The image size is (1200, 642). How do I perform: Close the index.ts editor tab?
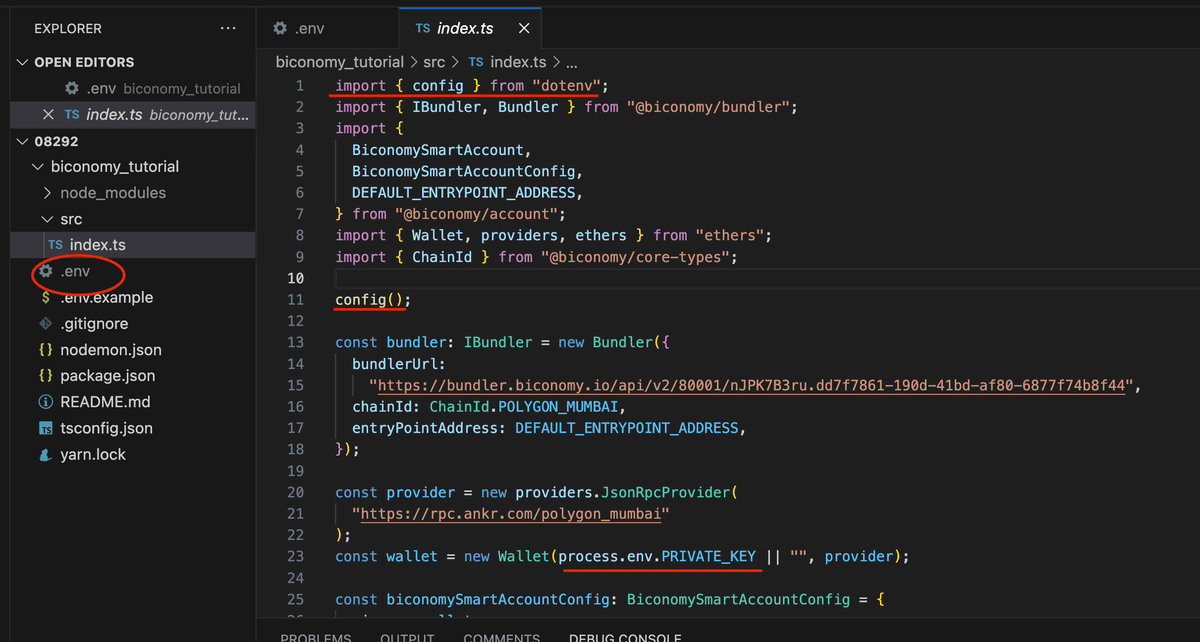tap(526, 29)
